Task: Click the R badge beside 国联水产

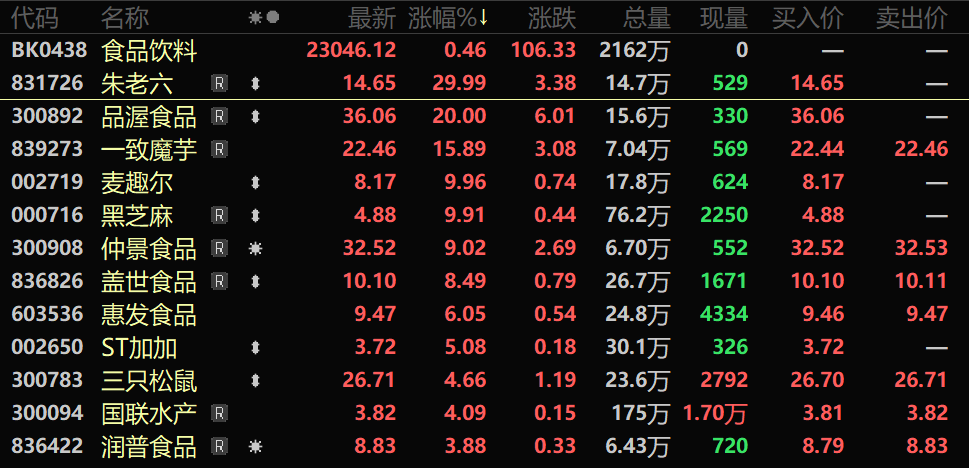Action: (219, 413)
